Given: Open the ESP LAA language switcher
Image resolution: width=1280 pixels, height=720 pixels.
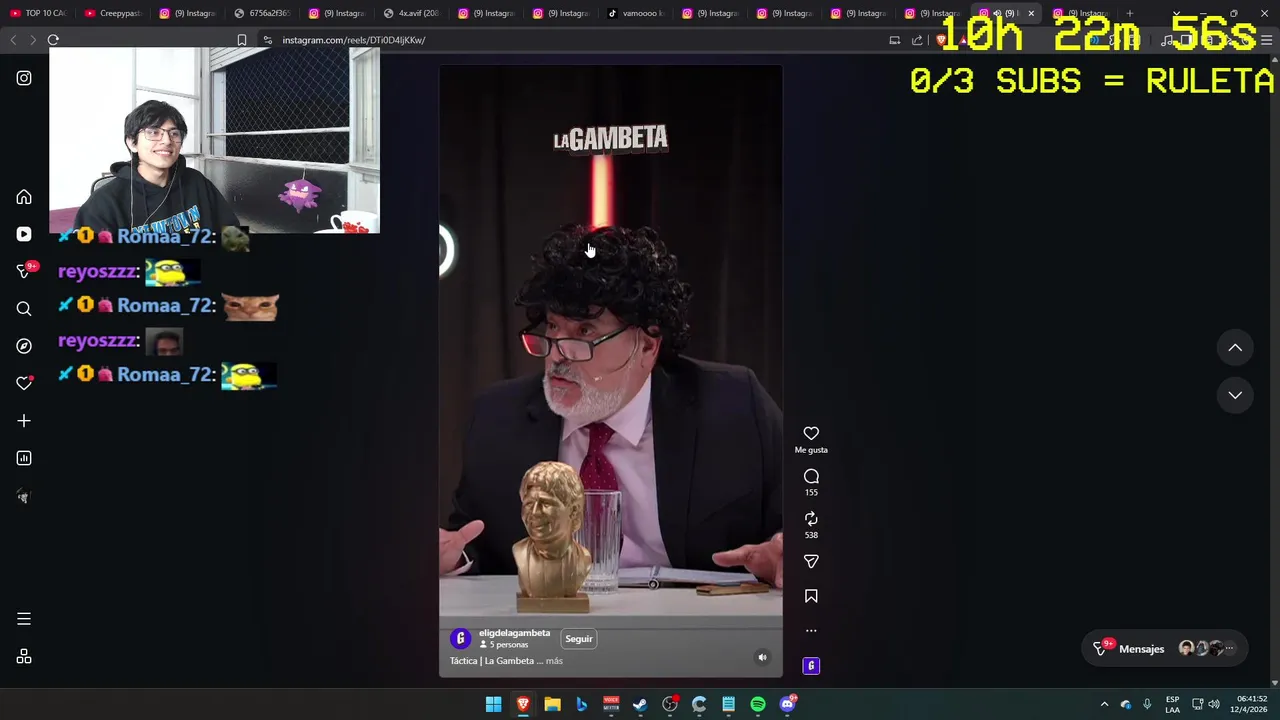Looking at the screenshot, I should coord(1172,705).
